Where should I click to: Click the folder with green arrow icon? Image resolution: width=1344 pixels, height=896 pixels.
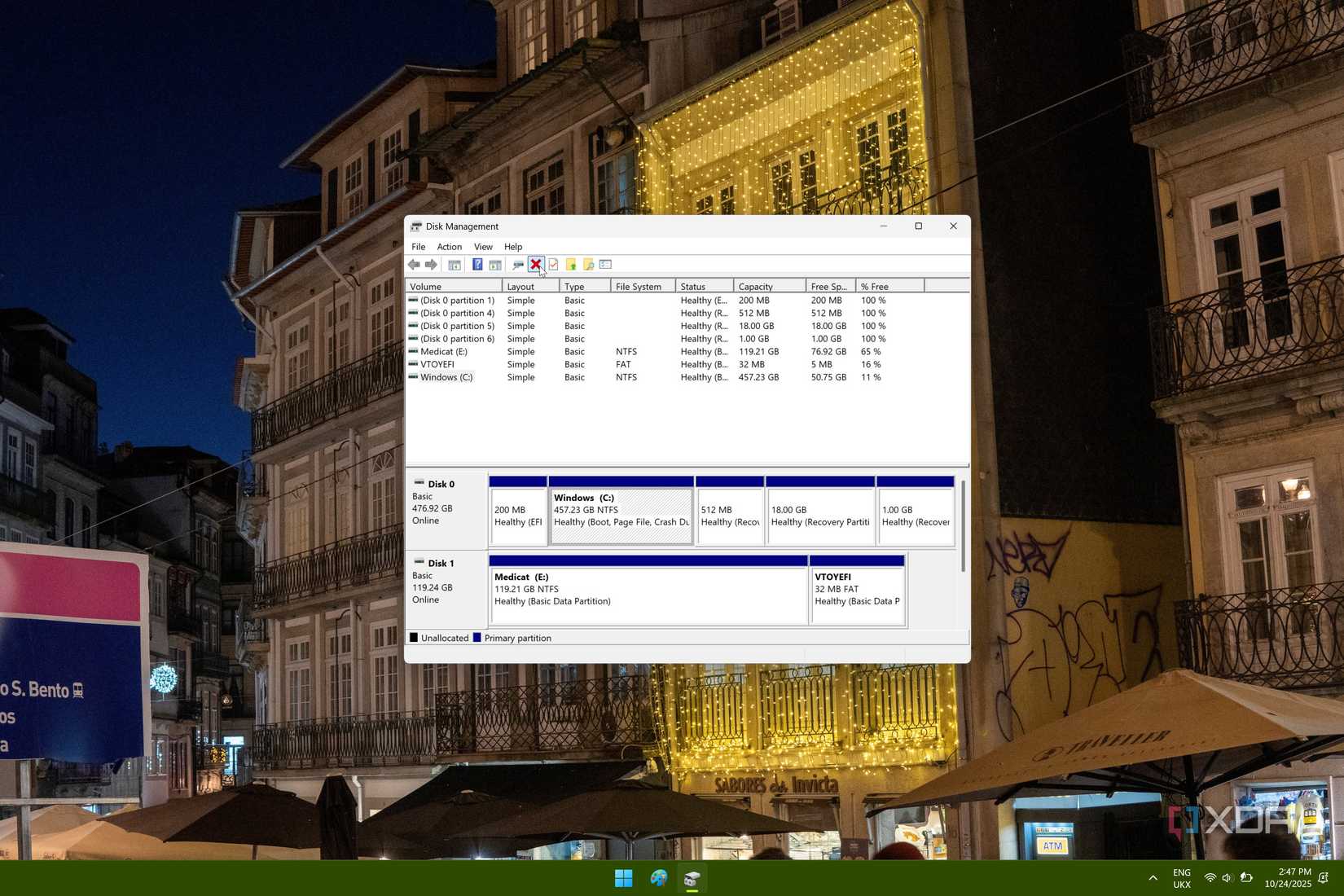point(571,265)
